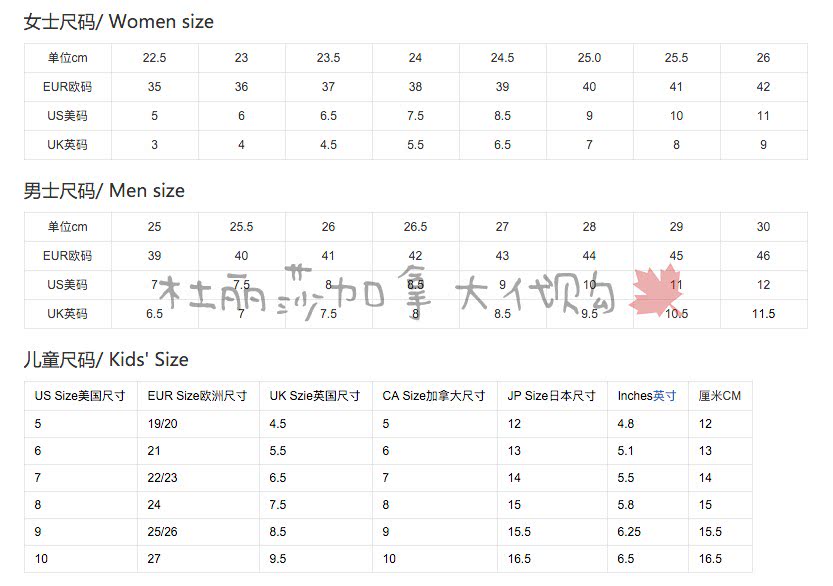The image size is (833, 586).
Task: Click the 厘米CM column header
Action: click(x=720, y=396)
